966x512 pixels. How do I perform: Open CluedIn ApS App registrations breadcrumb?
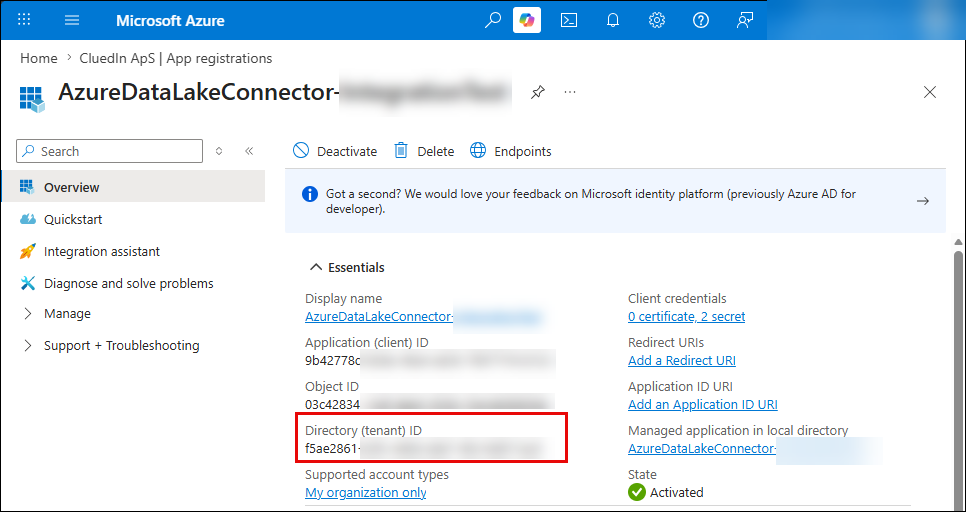coord(176,59)
